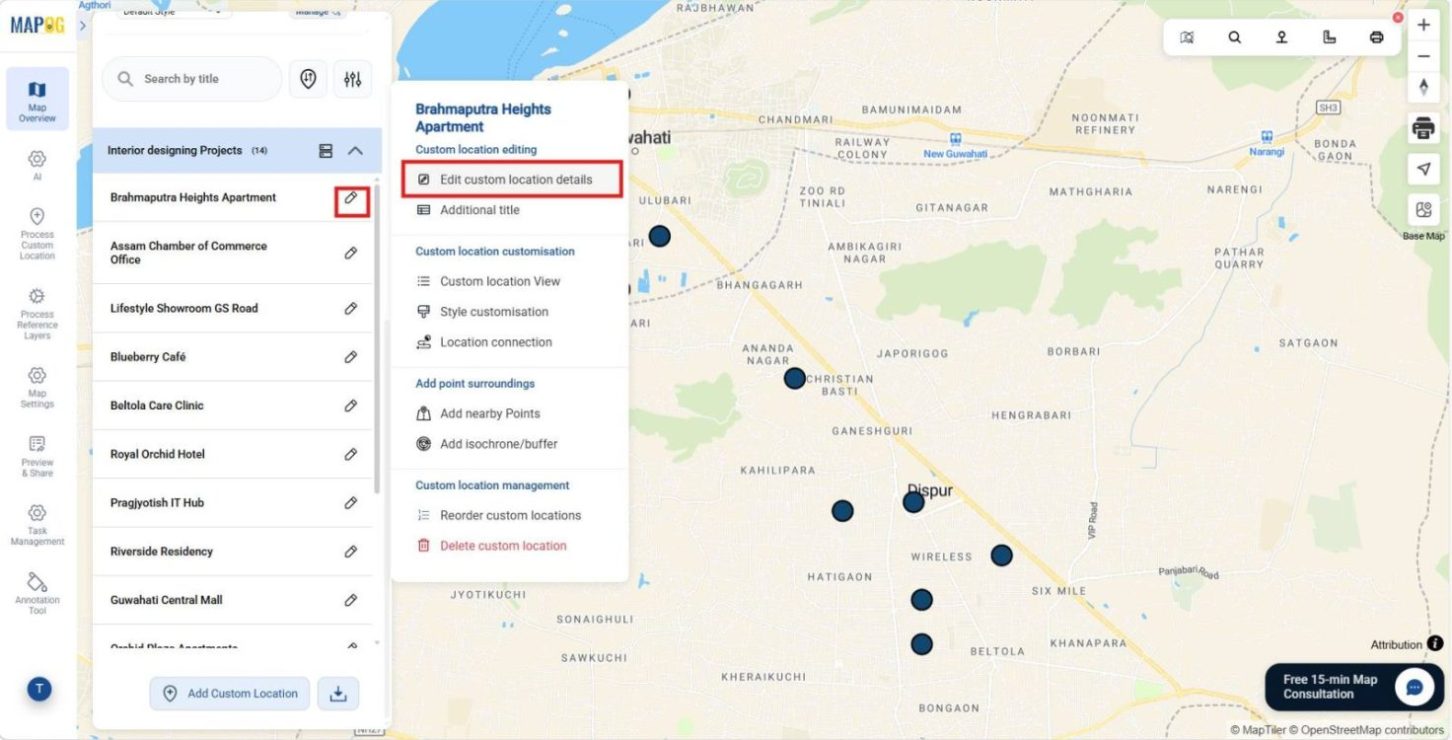
Task: Click the download icon beside Add Custom Location
Action: (x=338, y=693)
